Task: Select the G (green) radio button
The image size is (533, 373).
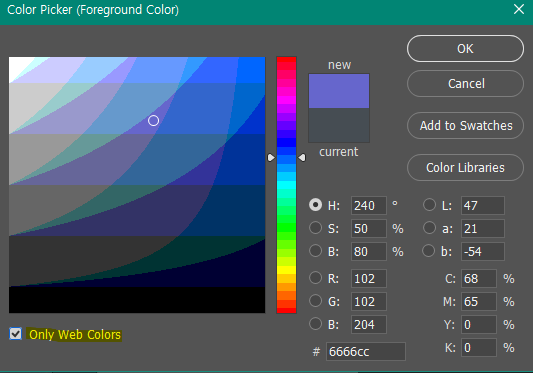Action: 315,301
